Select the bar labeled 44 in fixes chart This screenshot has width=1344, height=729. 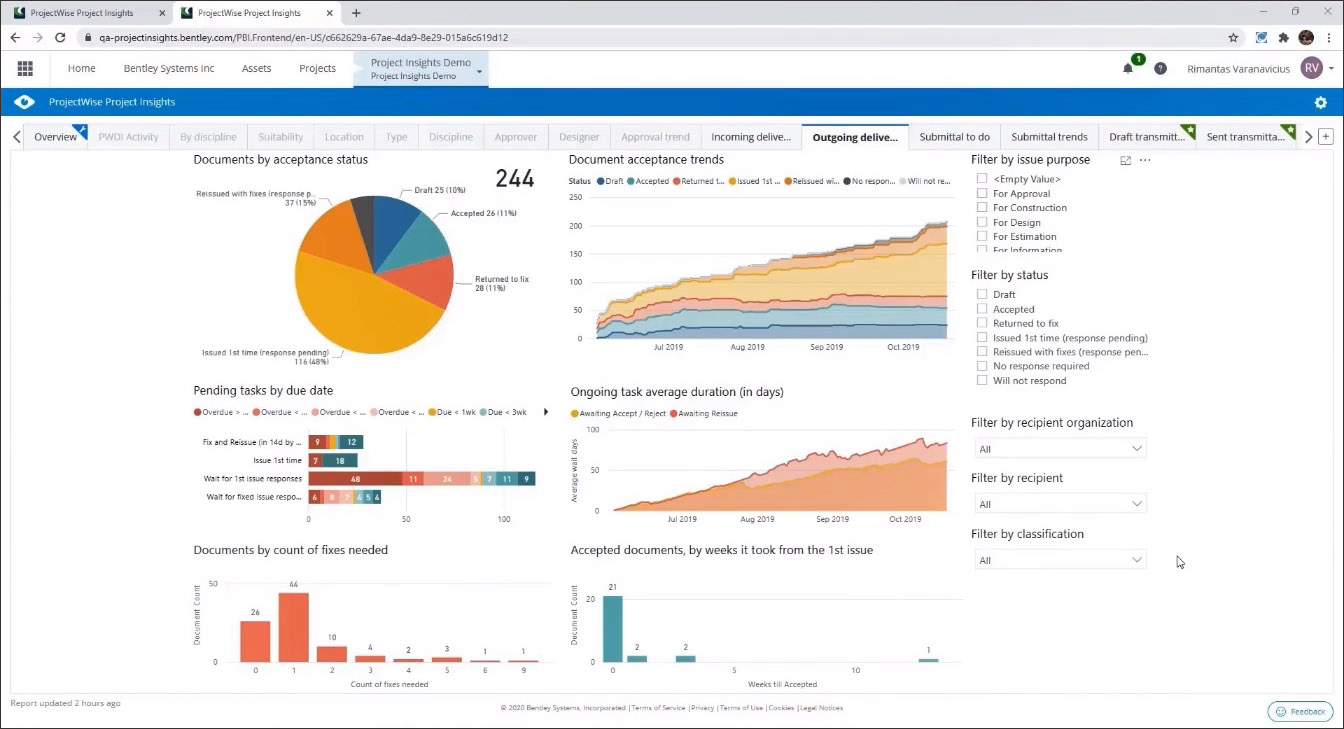293,627
